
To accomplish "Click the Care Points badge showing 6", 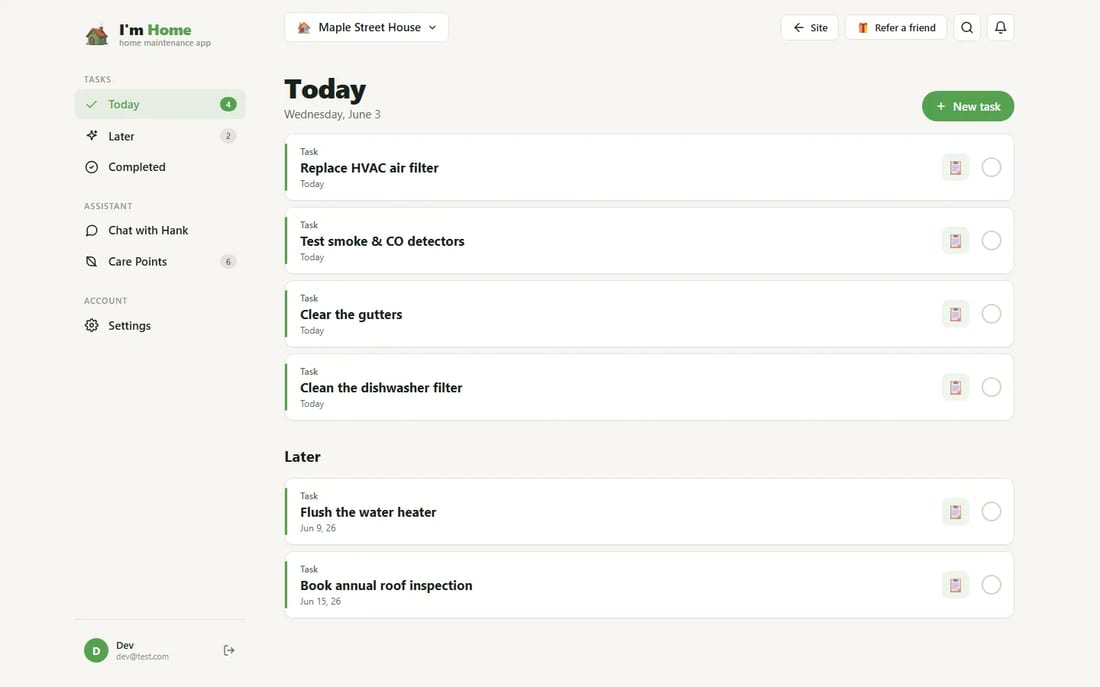I will 228,262.
